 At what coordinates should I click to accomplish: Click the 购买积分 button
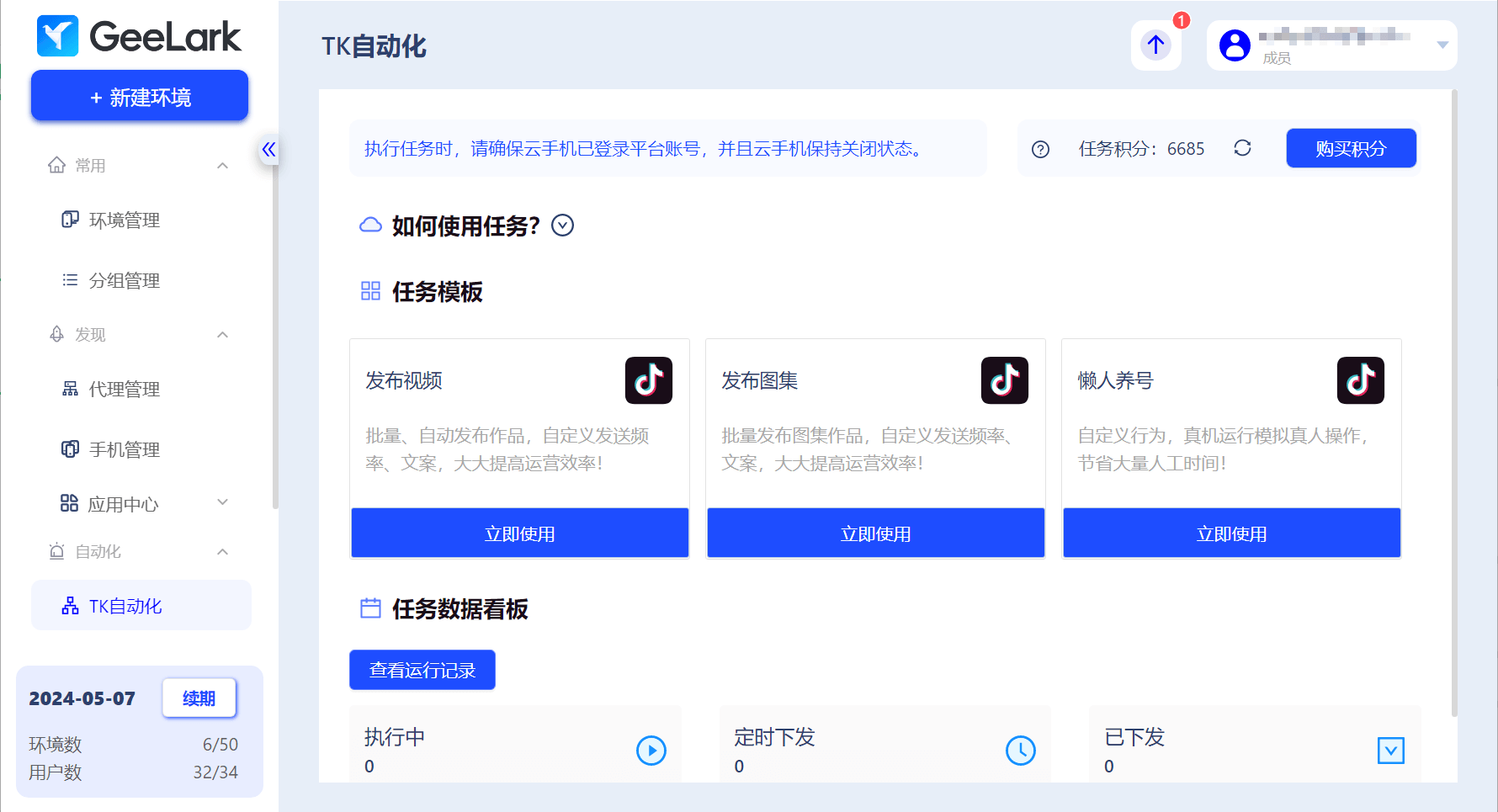click(x=1350, y=149)
